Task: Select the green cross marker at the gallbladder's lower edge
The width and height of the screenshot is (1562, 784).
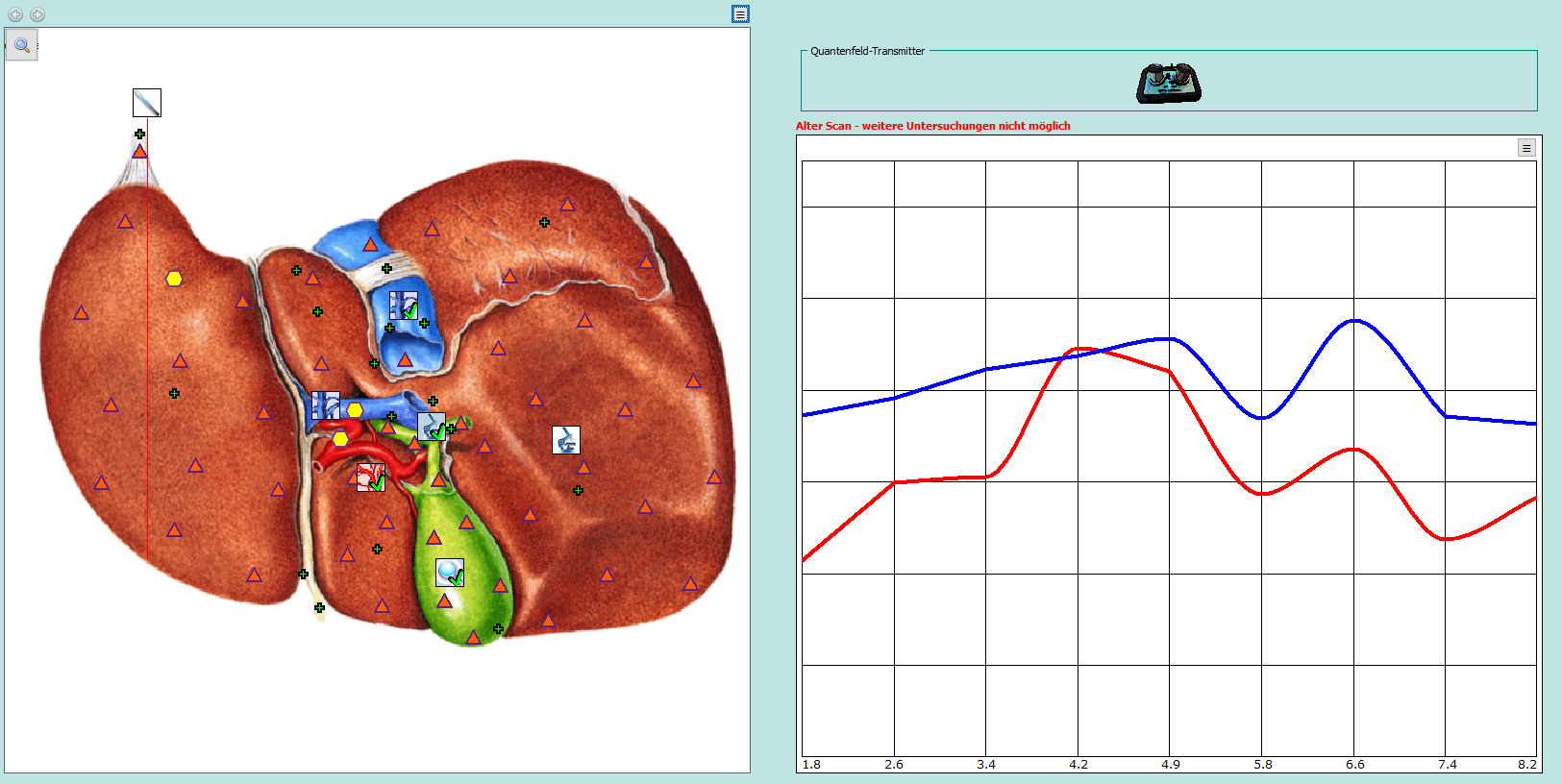Action: click(498, 629)
